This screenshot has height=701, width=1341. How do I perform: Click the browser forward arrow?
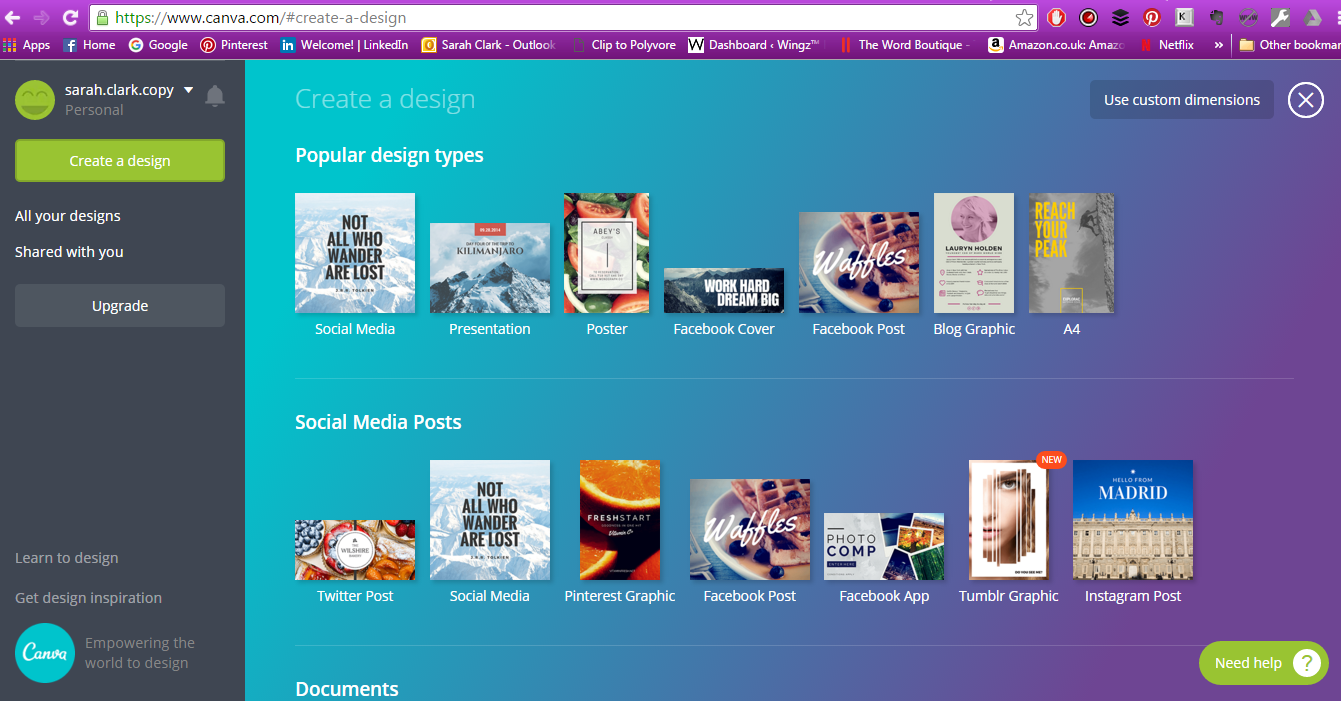(x=41, y=17)
